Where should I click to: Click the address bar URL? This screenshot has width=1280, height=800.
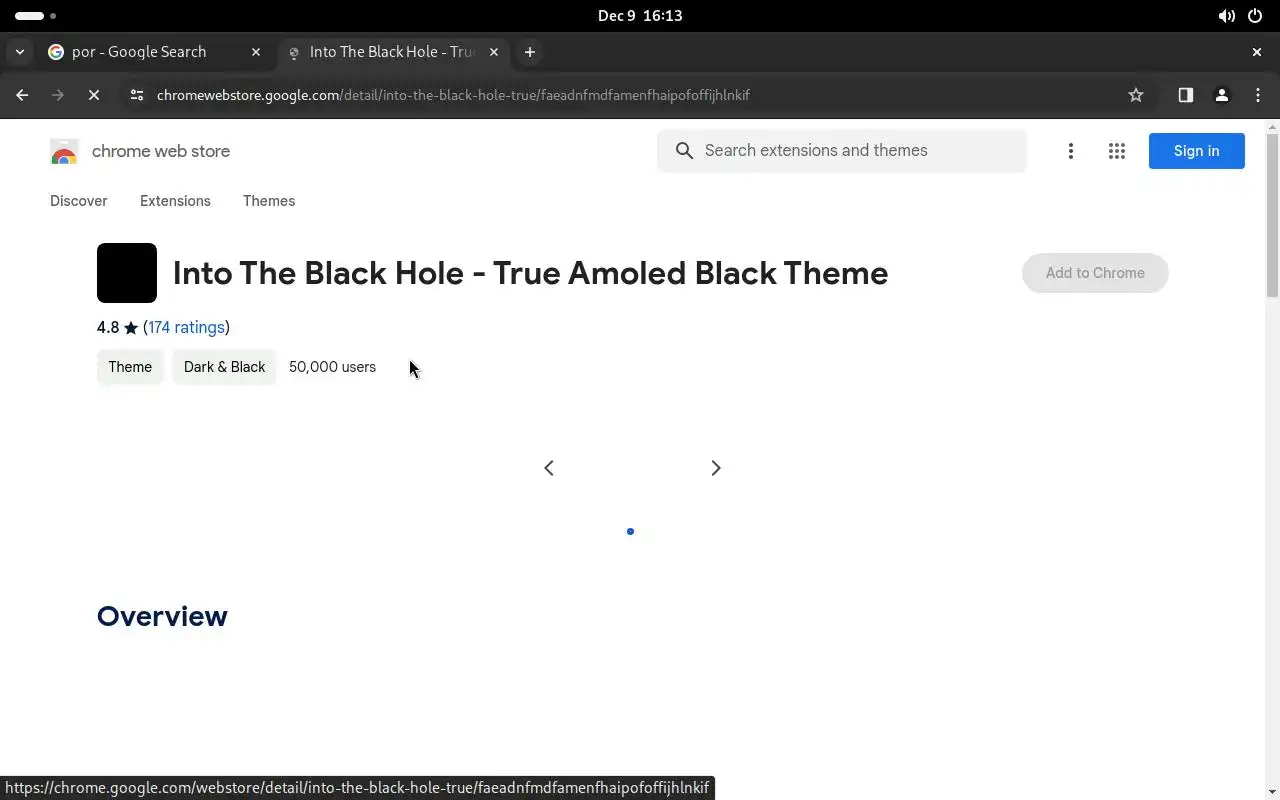(453, 95)
